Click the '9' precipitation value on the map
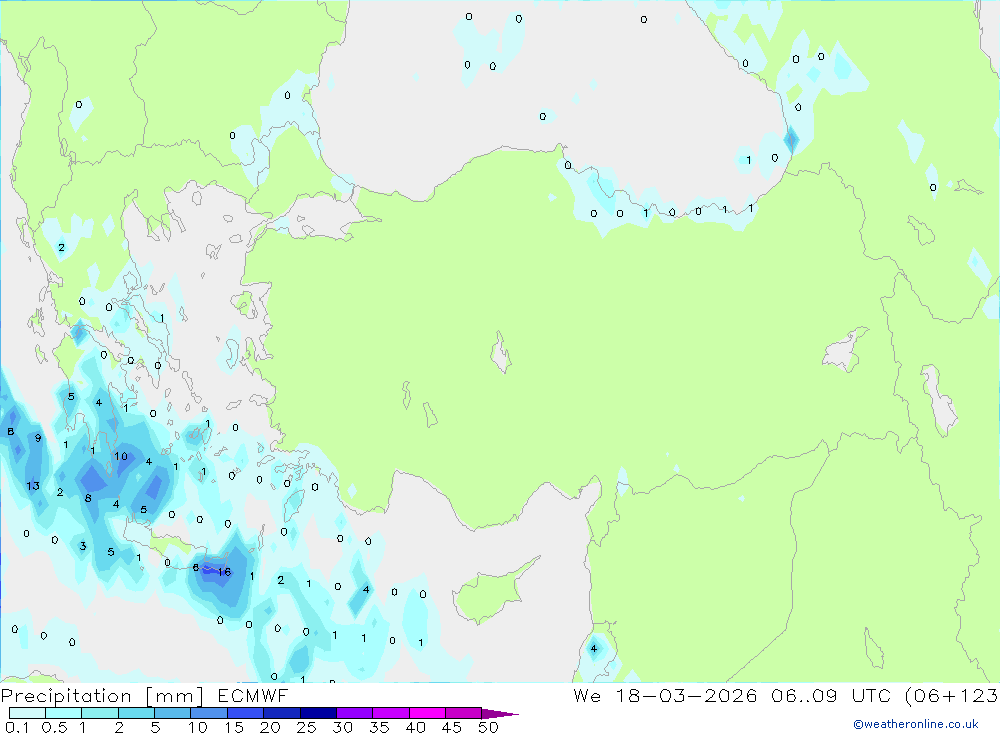Viewport: 1000px width, 733px height. pos(38,438)
